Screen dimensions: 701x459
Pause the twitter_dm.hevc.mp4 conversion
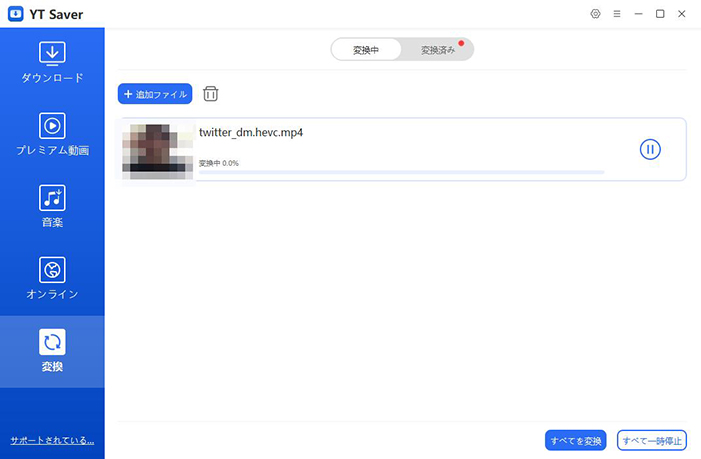coord(650,149)
